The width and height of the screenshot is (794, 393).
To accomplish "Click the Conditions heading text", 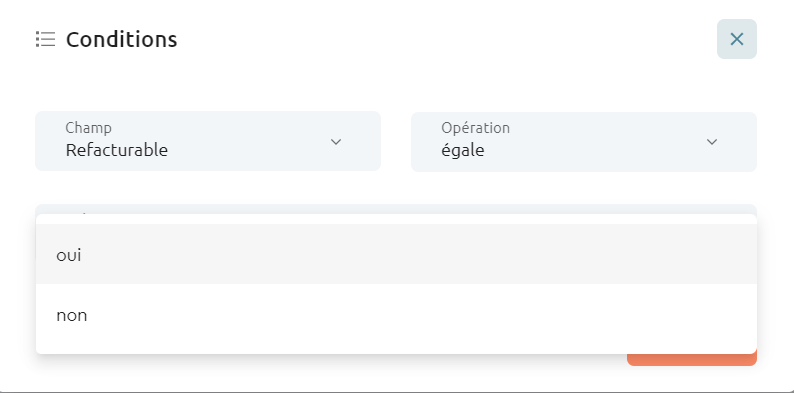I will tap(122, 40).
